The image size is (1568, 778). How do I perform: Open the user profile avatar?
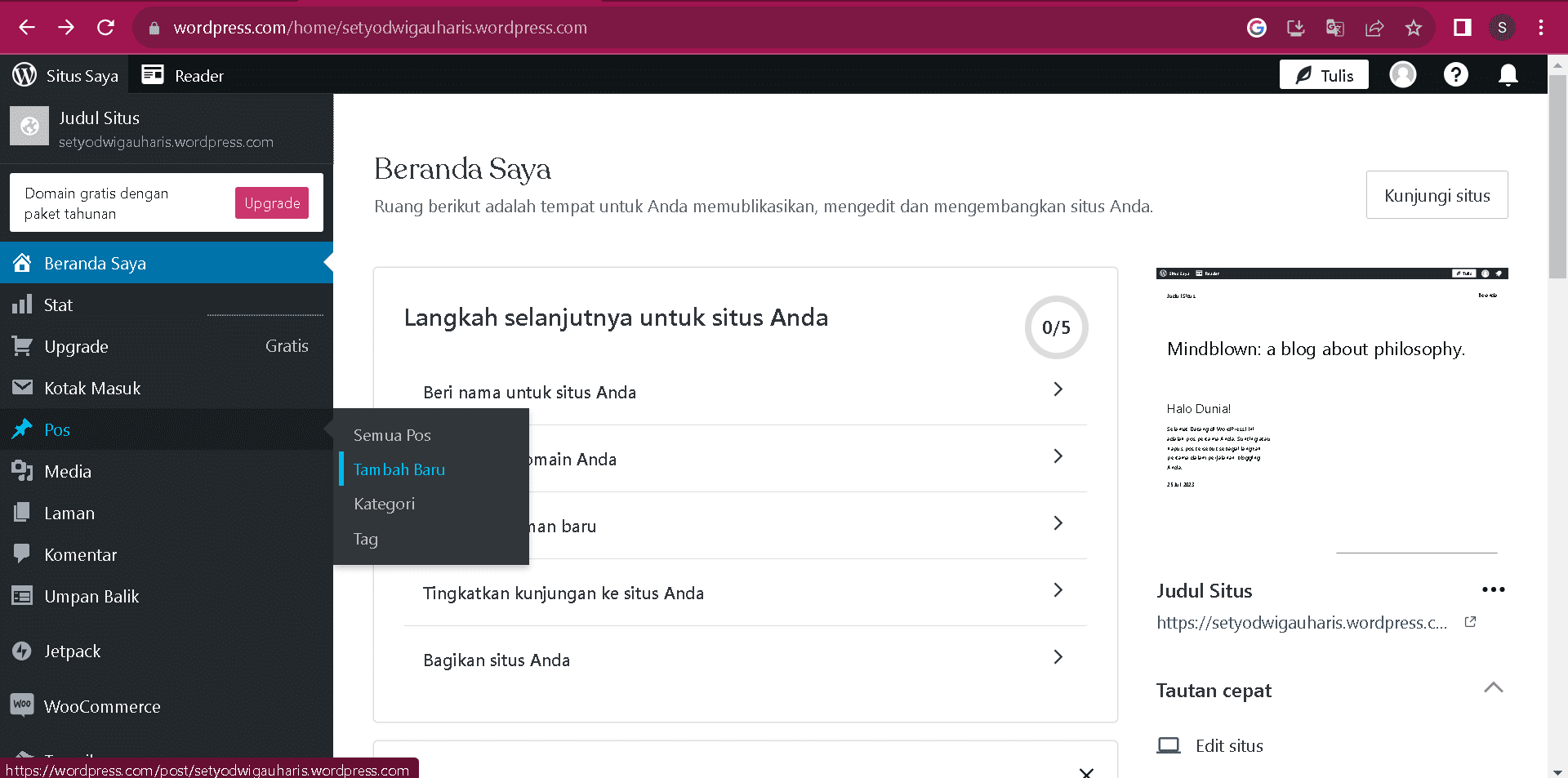(1403, 75)
